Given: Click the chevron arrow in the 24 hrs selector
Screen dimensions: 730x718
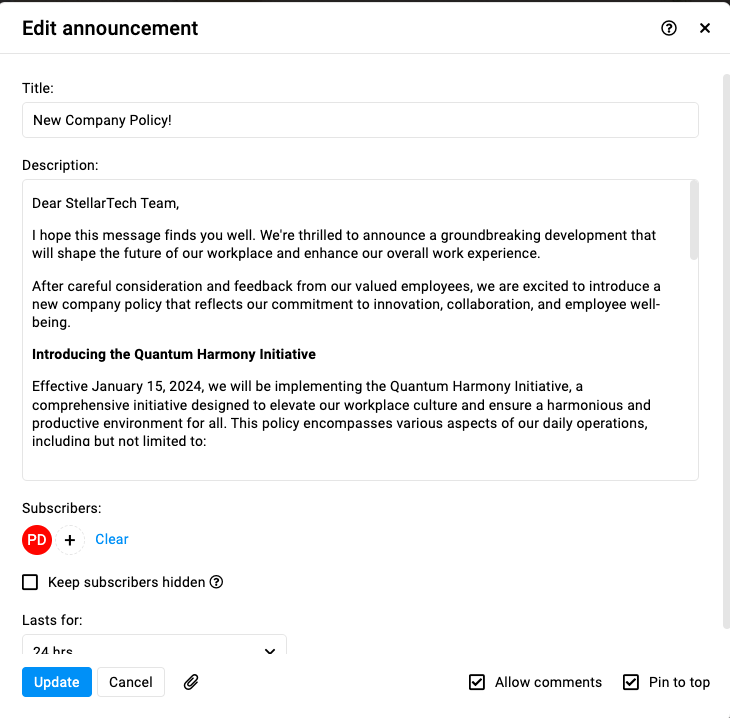Looking at the screenshot, I should point(270,650).
